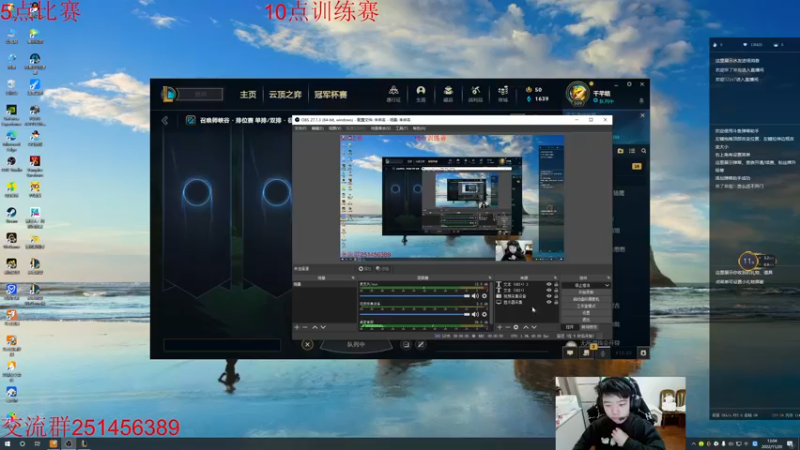Remove the selected source with the minus button

(508, 327)
